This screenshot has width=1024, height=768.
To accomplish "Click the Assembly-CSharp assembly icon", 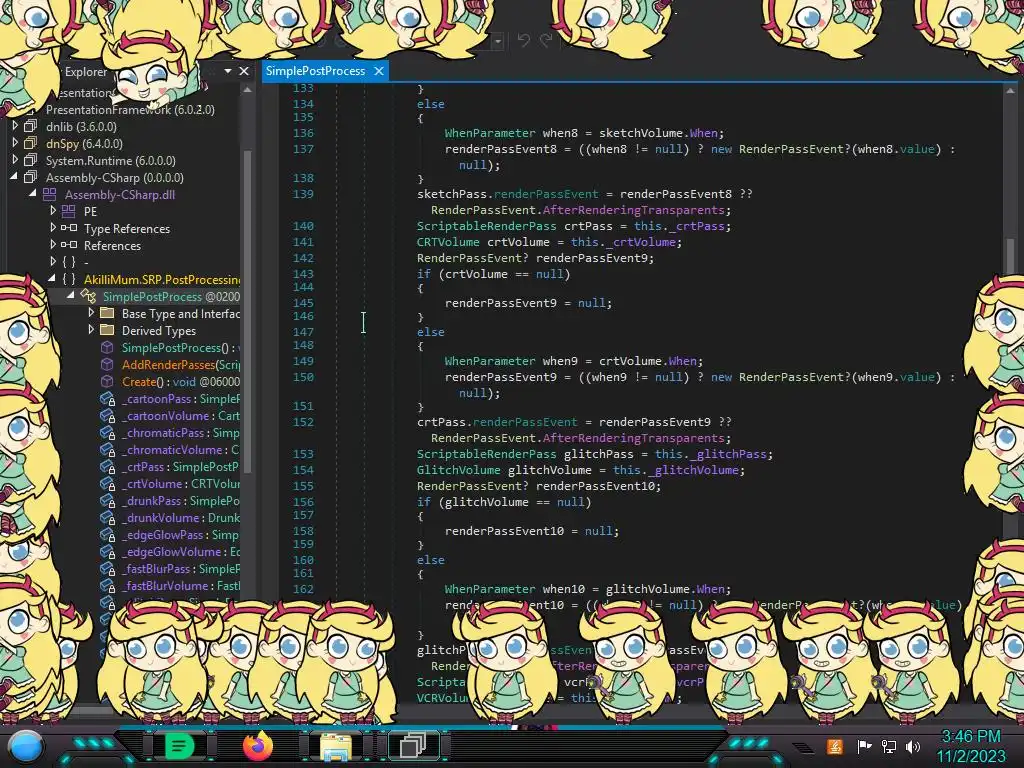I will pos(31,177).
